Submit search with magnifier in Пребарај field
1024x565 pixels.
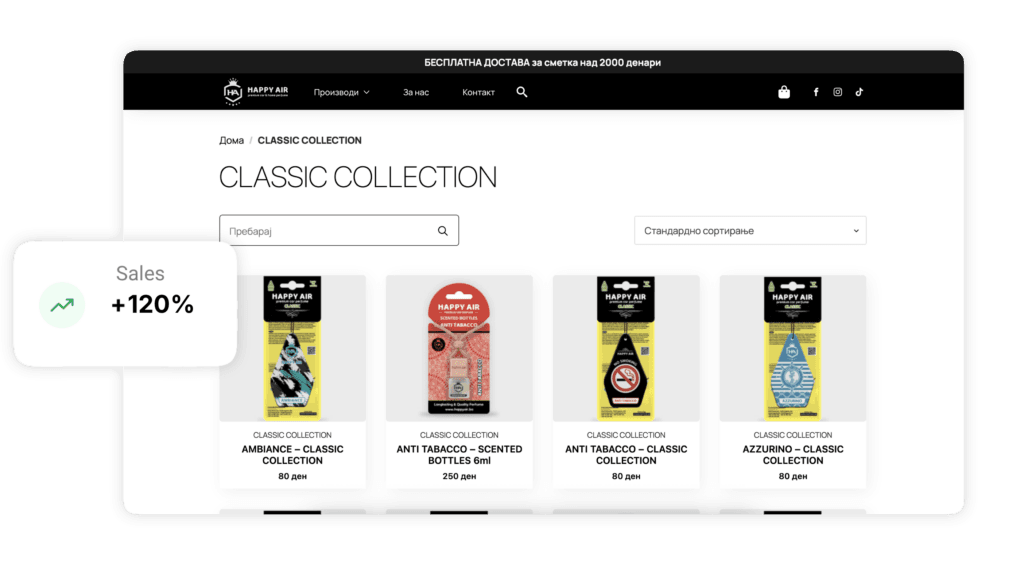pyautogui.click(x=443, y=231)
